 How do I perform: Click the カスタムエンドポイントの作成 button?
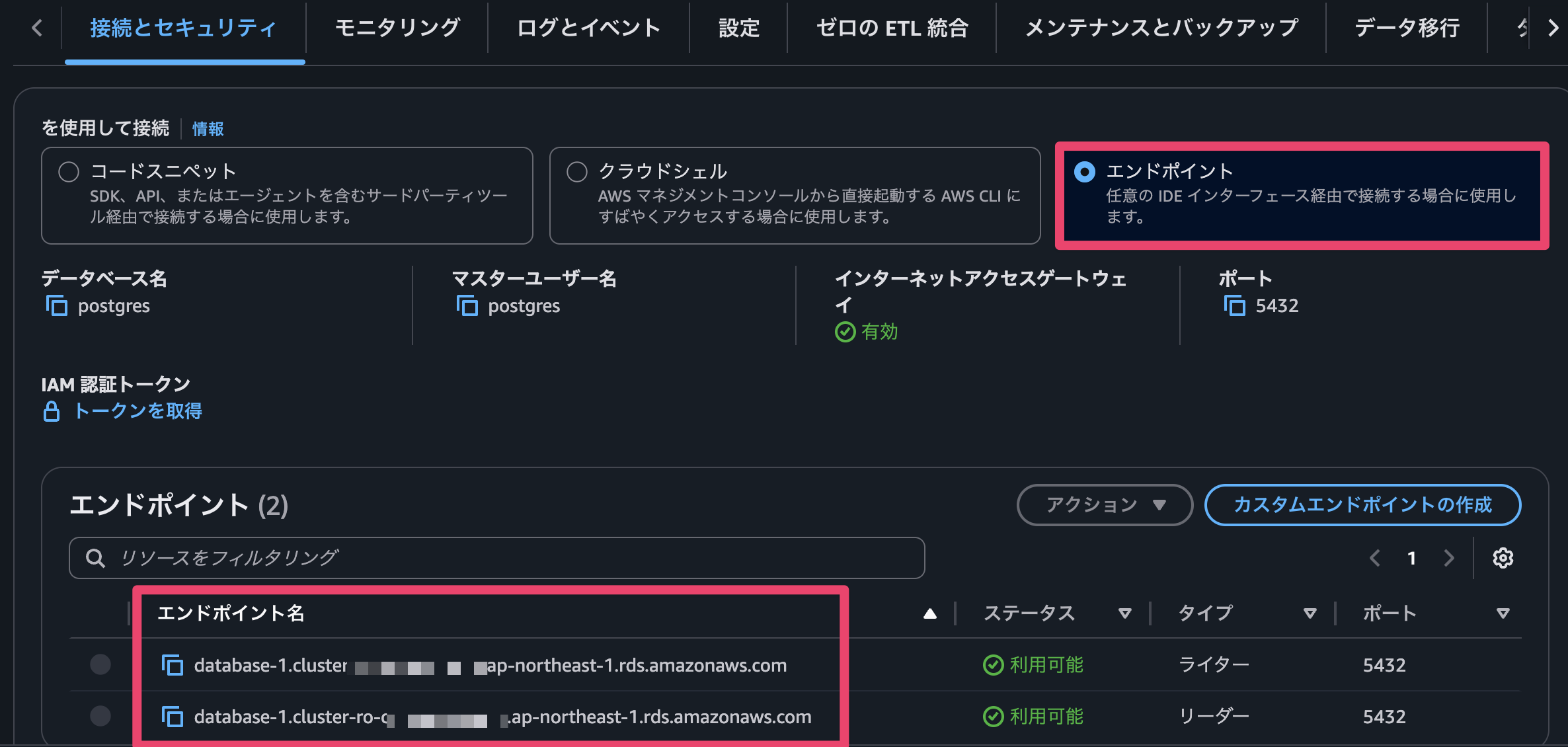(1363, 504)
